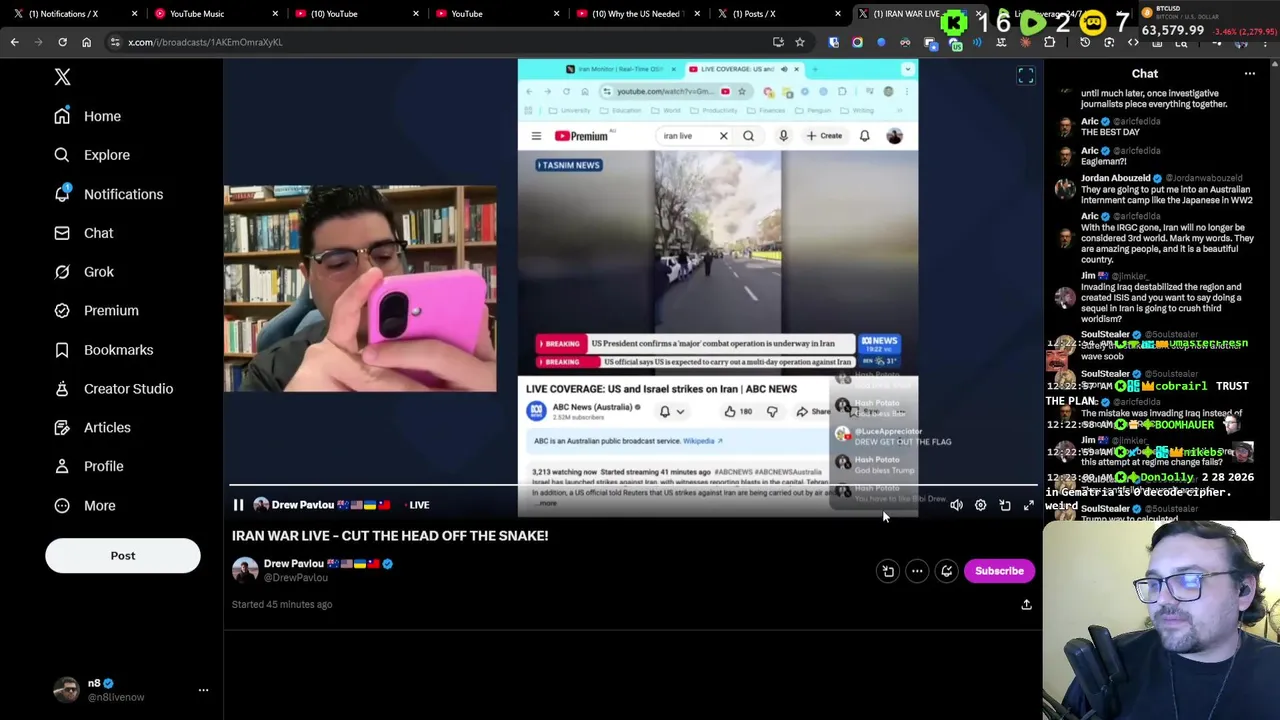Switch to the Why the US Needed tab
1280x720 pixels.
[x=637, y=14]
